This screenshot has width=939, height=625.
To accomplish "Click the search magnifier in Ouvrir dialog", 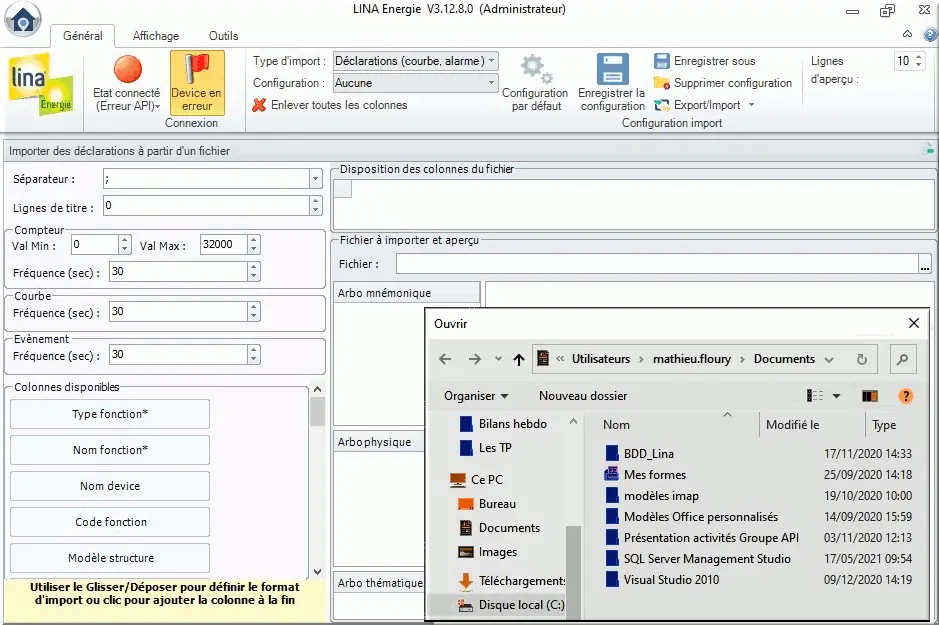I will pos(902,359).
